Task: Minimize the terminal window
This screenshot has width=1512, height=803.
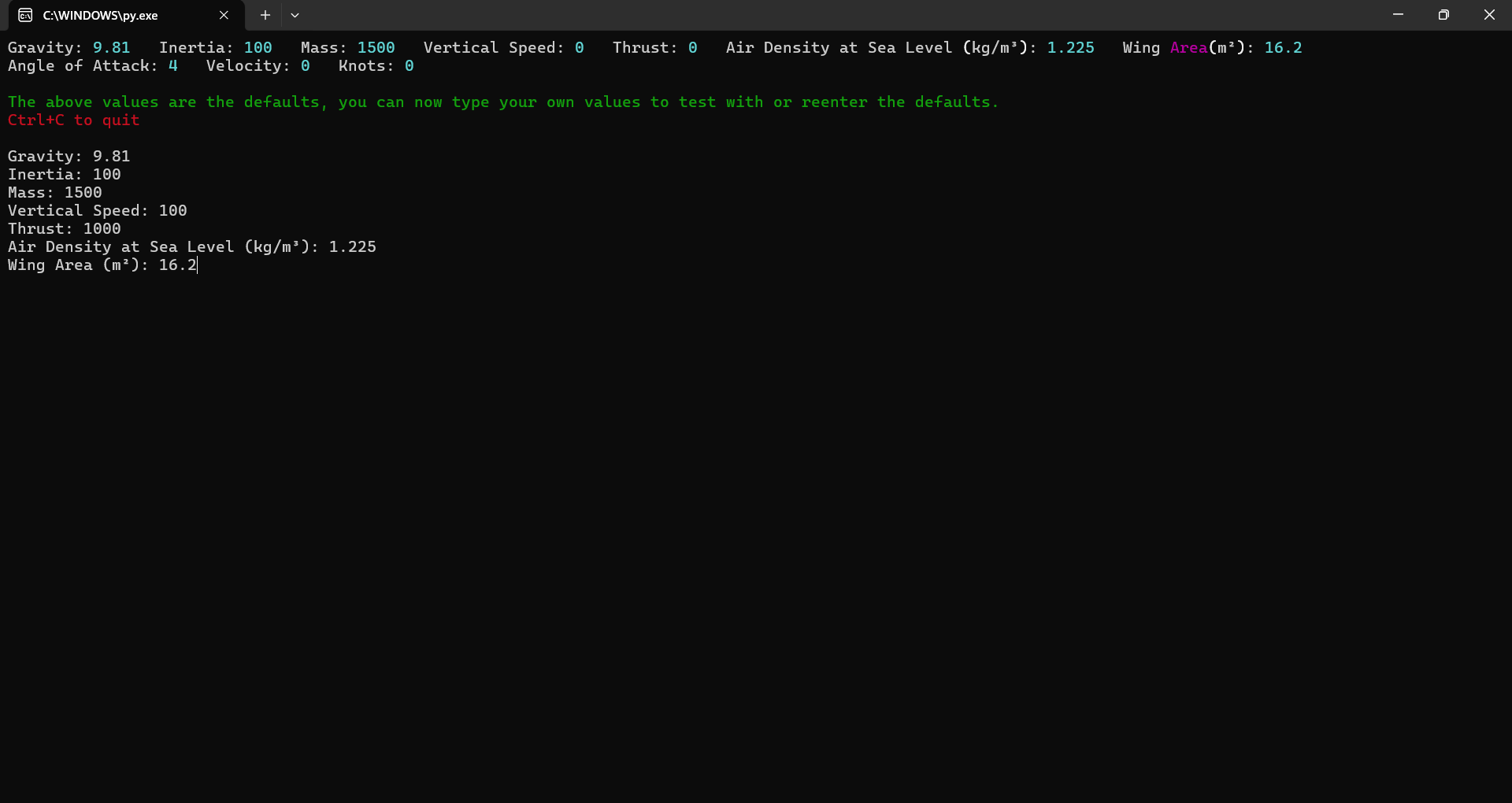Action: [1398, 15]
